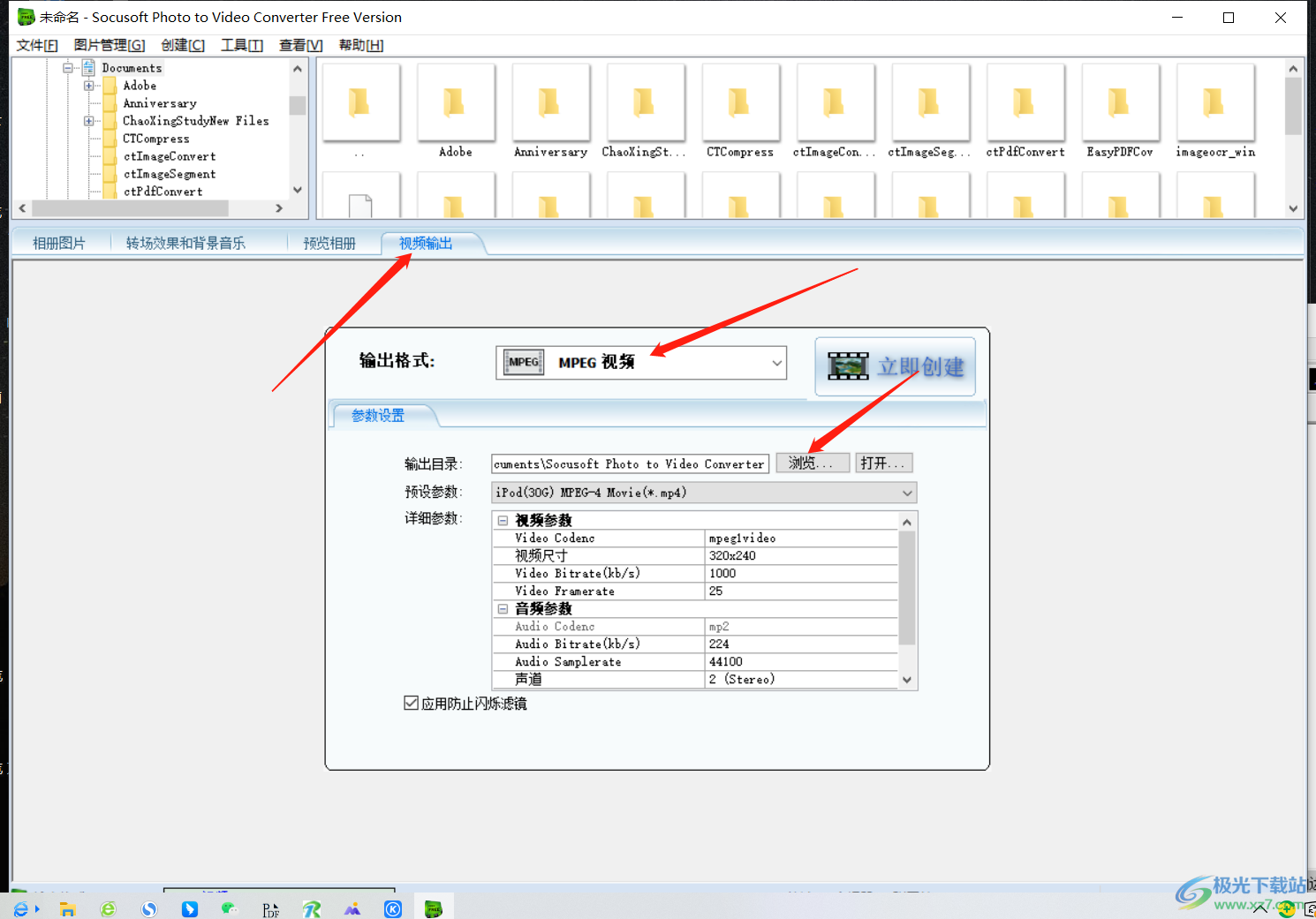Switch to the 相册图片 tab
The image size is (1316, 919).
pyautogui.click(x=59, y=244)
